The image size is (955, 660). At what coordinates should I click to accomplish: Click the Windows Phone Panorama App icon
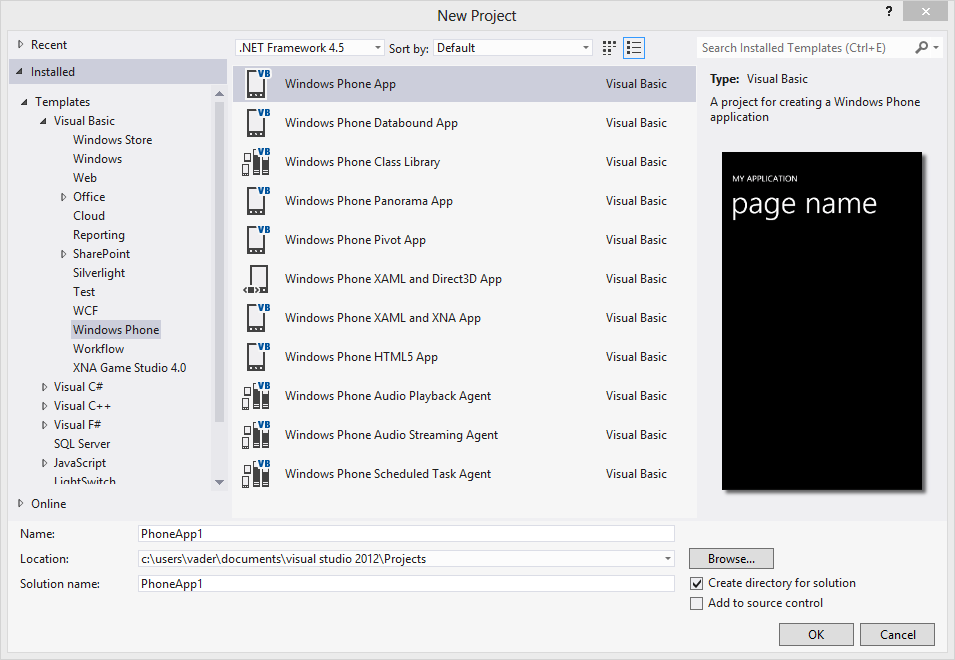[x=257, y=201]
